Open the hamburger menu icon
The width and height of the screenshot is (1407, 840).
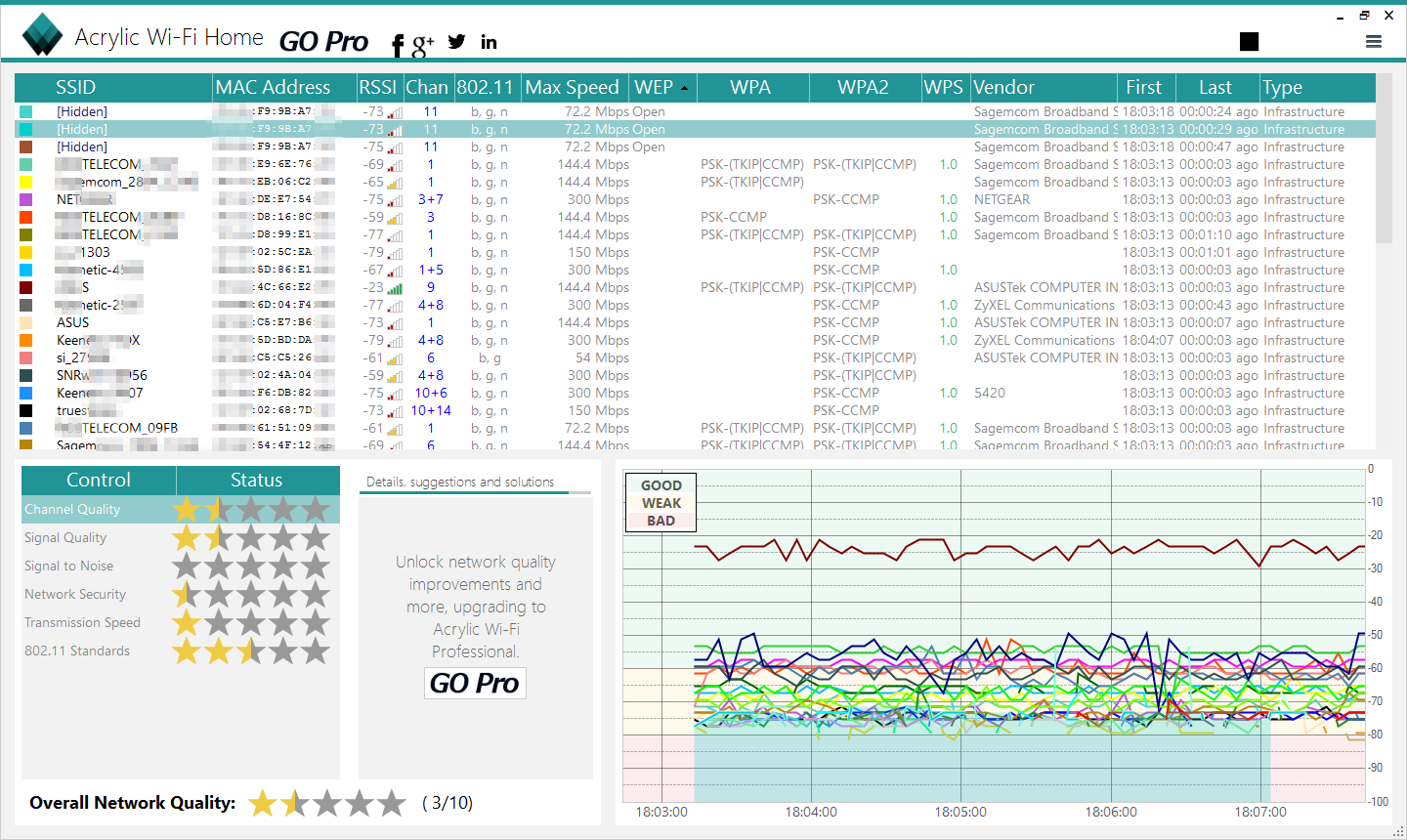[1374, 41]
